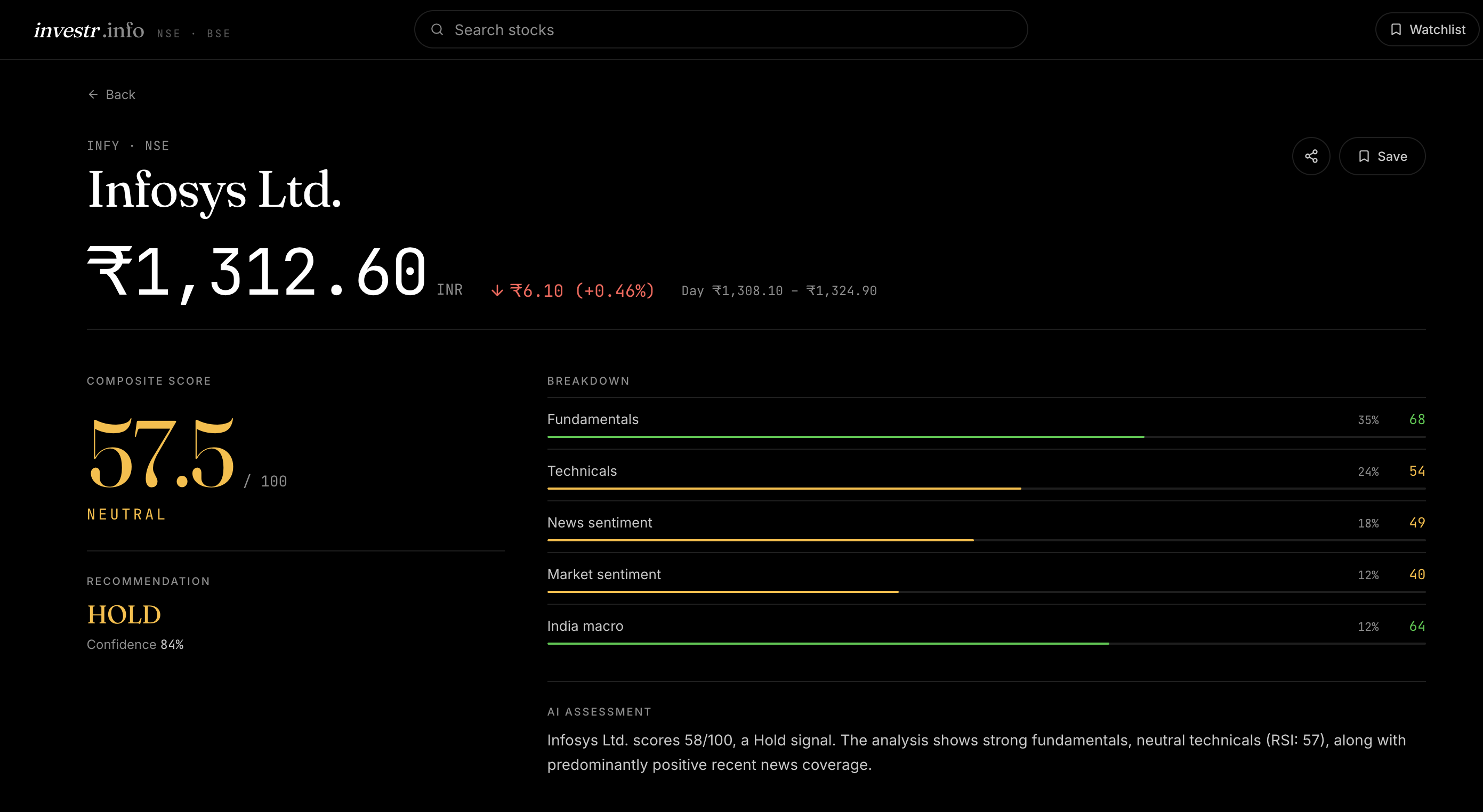Click the Watchlist bookmark icon
The width and height of the screenshot is (1483, 812).
tap(1396, 29)
